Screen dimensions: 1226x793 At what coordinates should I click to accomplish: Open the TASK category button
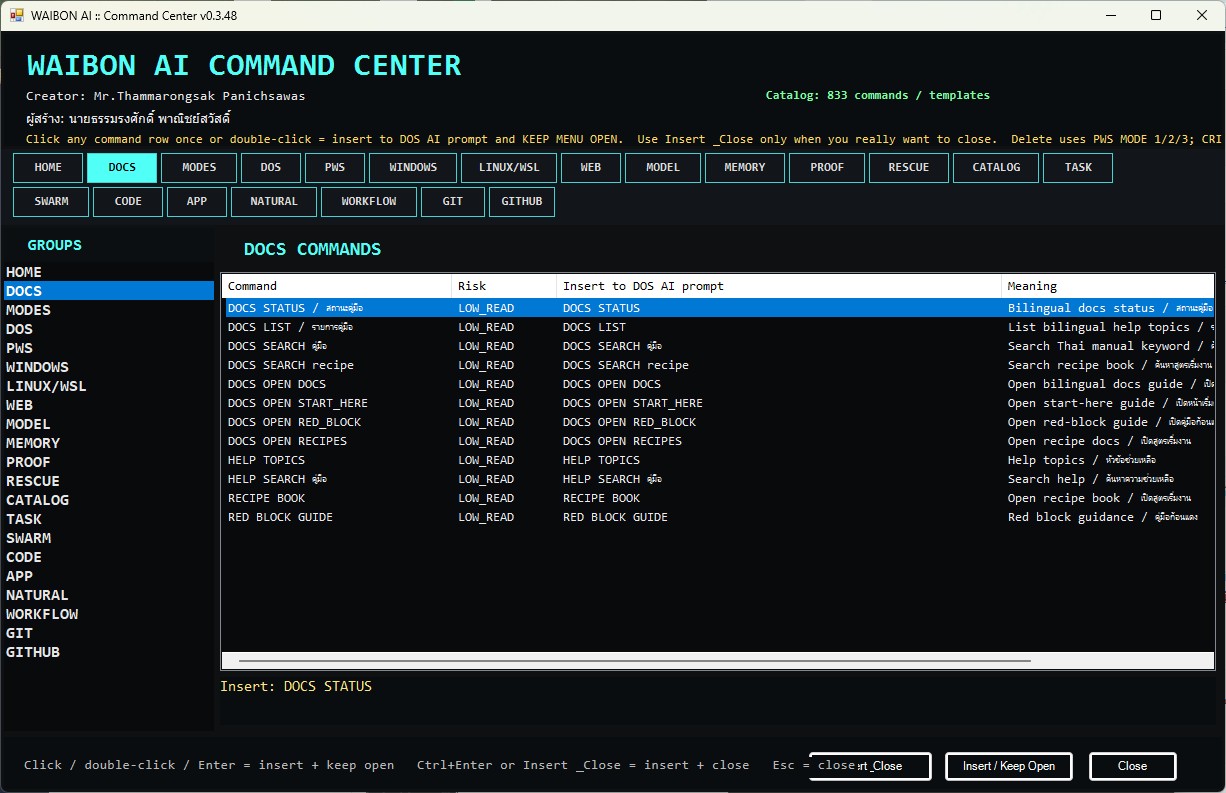tap(1078, 168)
